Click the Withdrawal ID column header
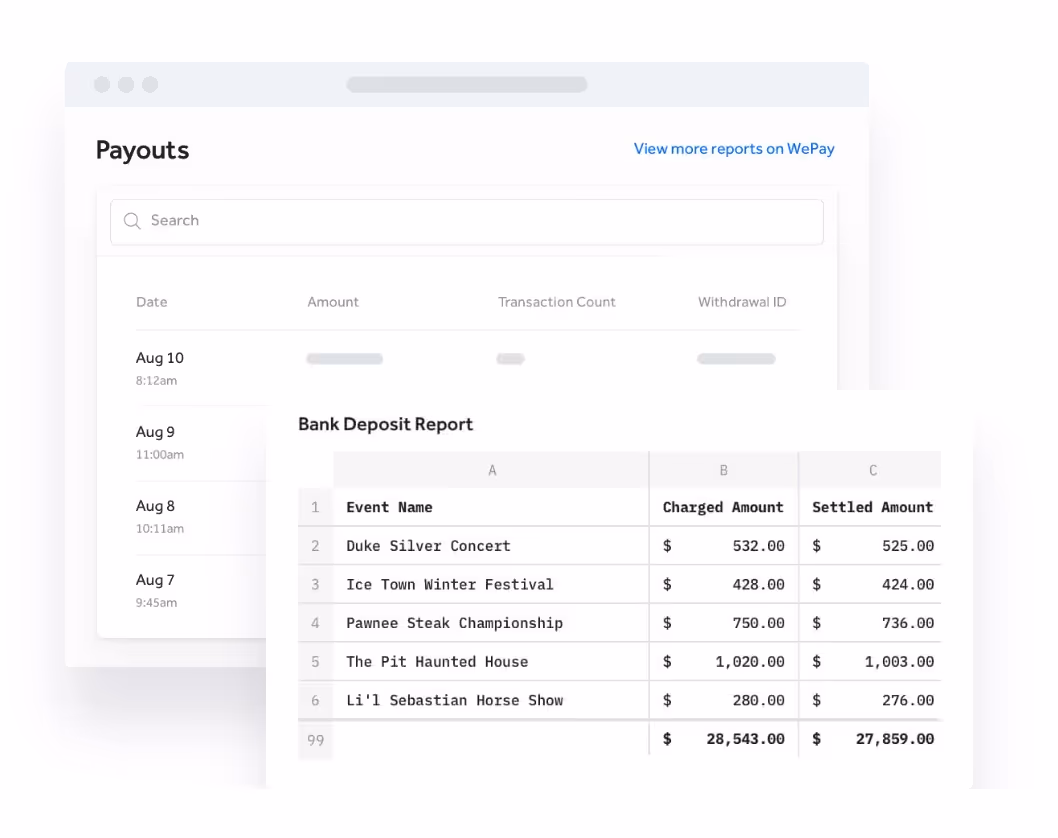 (x=742, y=302)
